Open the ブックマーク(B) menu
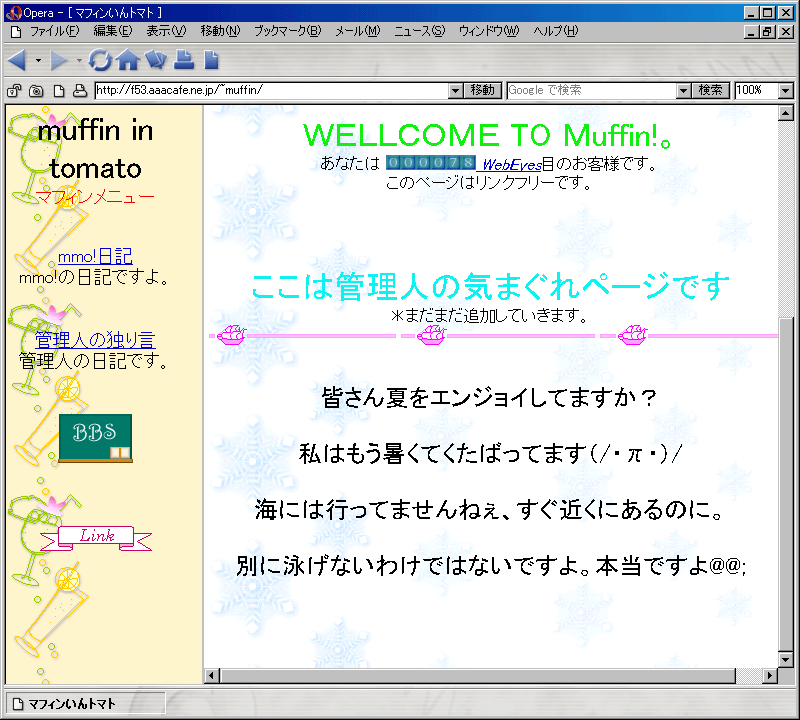 coord(288,31)
